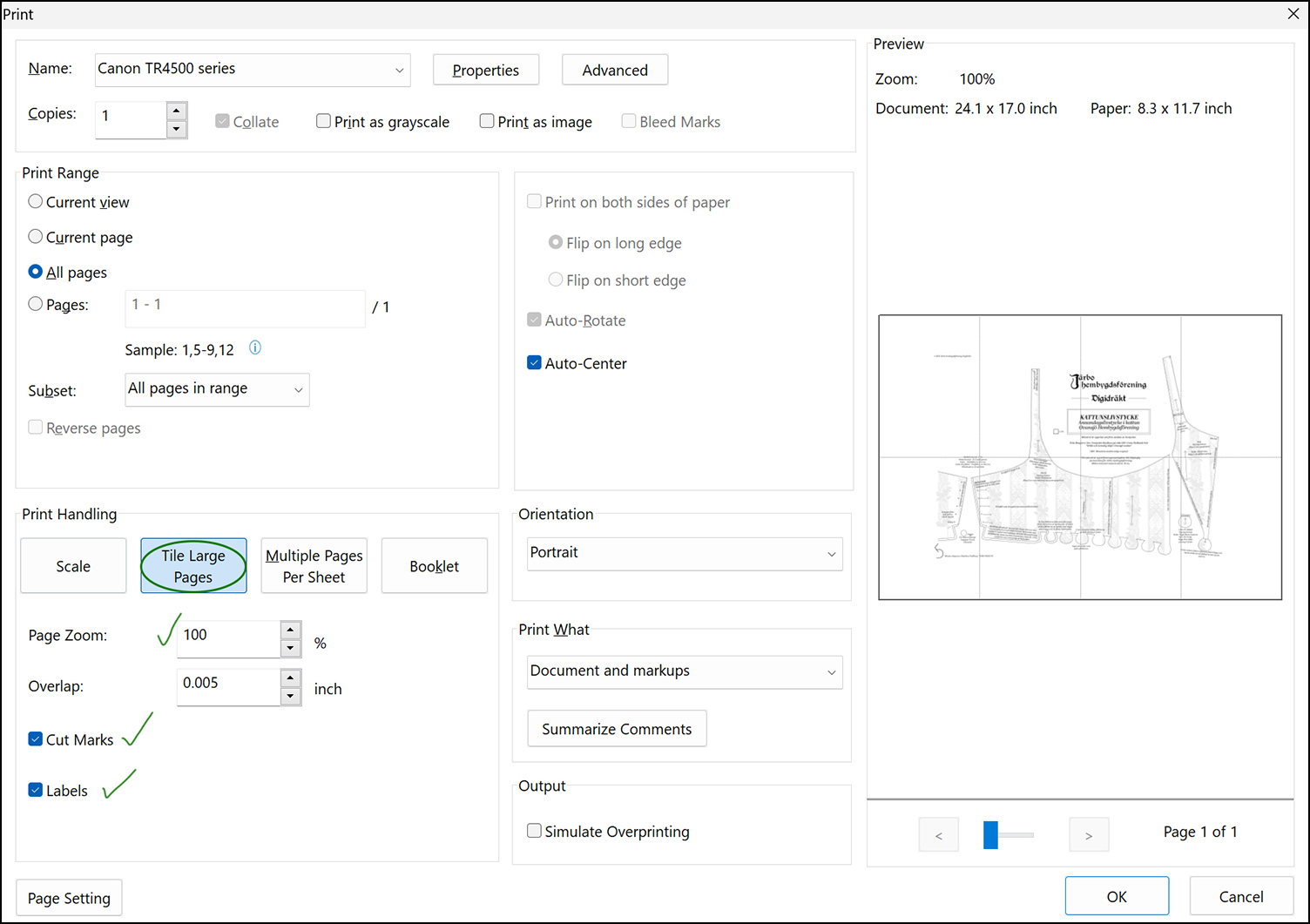
Task: Close the Print dialog window
Action: click(1293, 14)
